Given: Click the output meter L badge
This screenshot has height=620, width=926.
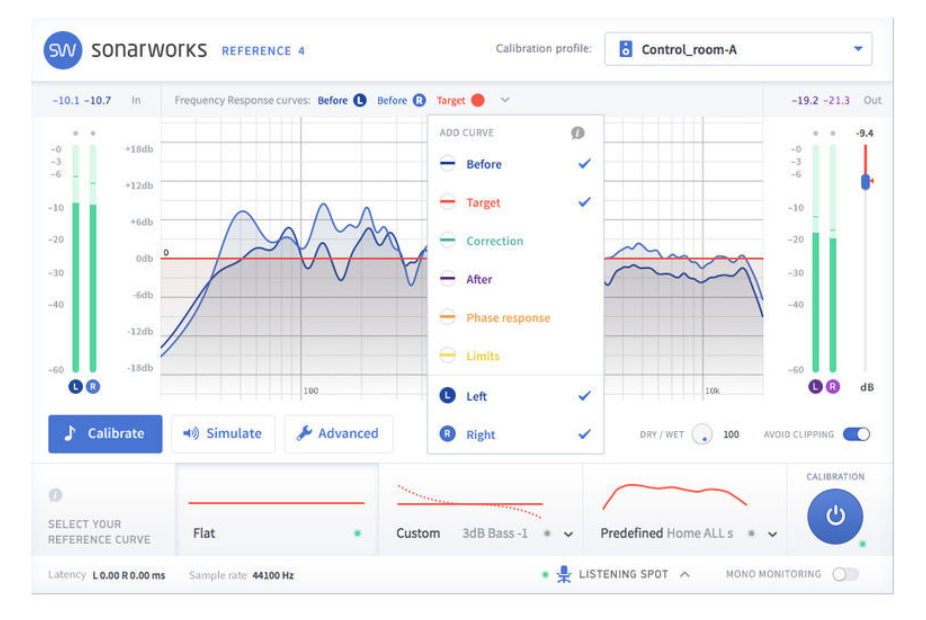Looking at the screenshot, I should pyautogui.click(x=816, y=387).
